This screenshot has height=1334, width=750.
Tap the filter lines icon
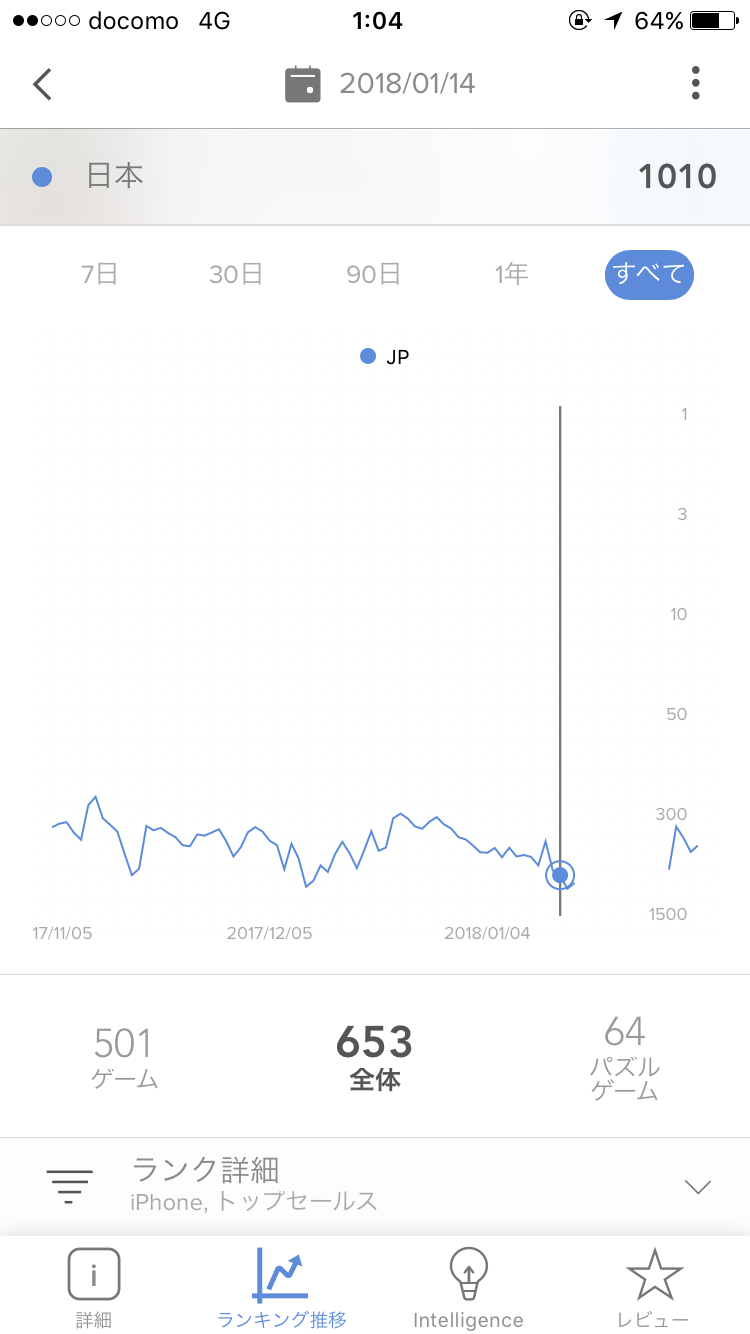[x=69, y=1186]
